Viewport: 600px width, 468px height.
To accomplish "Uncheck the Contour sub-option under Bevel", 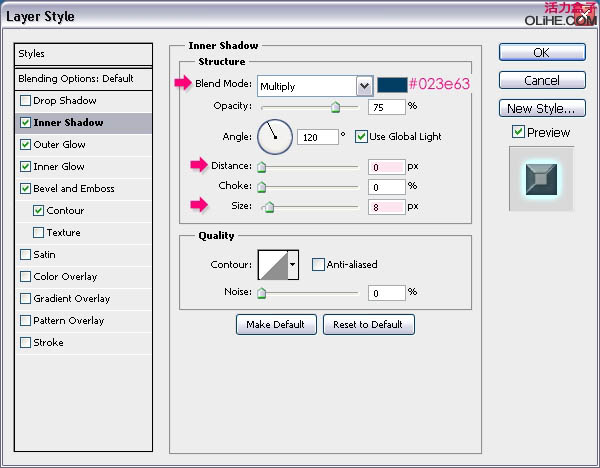I will (38, 210).
